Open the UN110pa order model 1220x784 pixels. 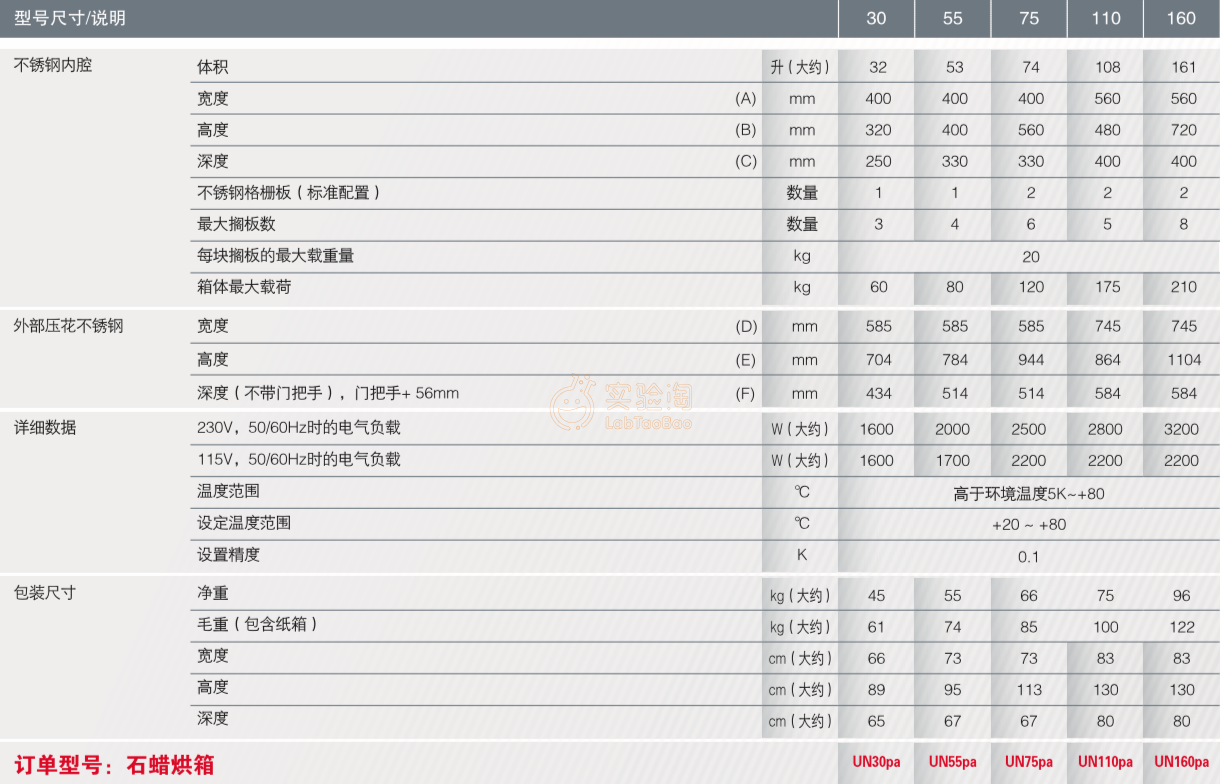click(1107, 762)
